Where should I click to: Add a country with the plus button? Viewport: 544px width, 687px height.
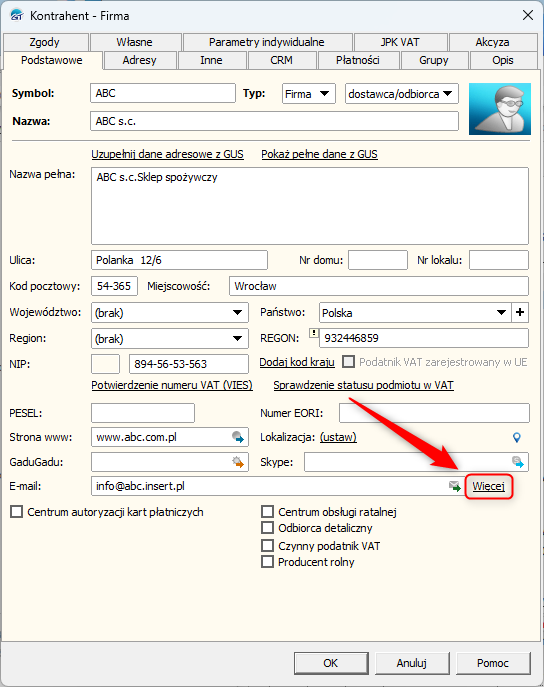tap(520, 312)
